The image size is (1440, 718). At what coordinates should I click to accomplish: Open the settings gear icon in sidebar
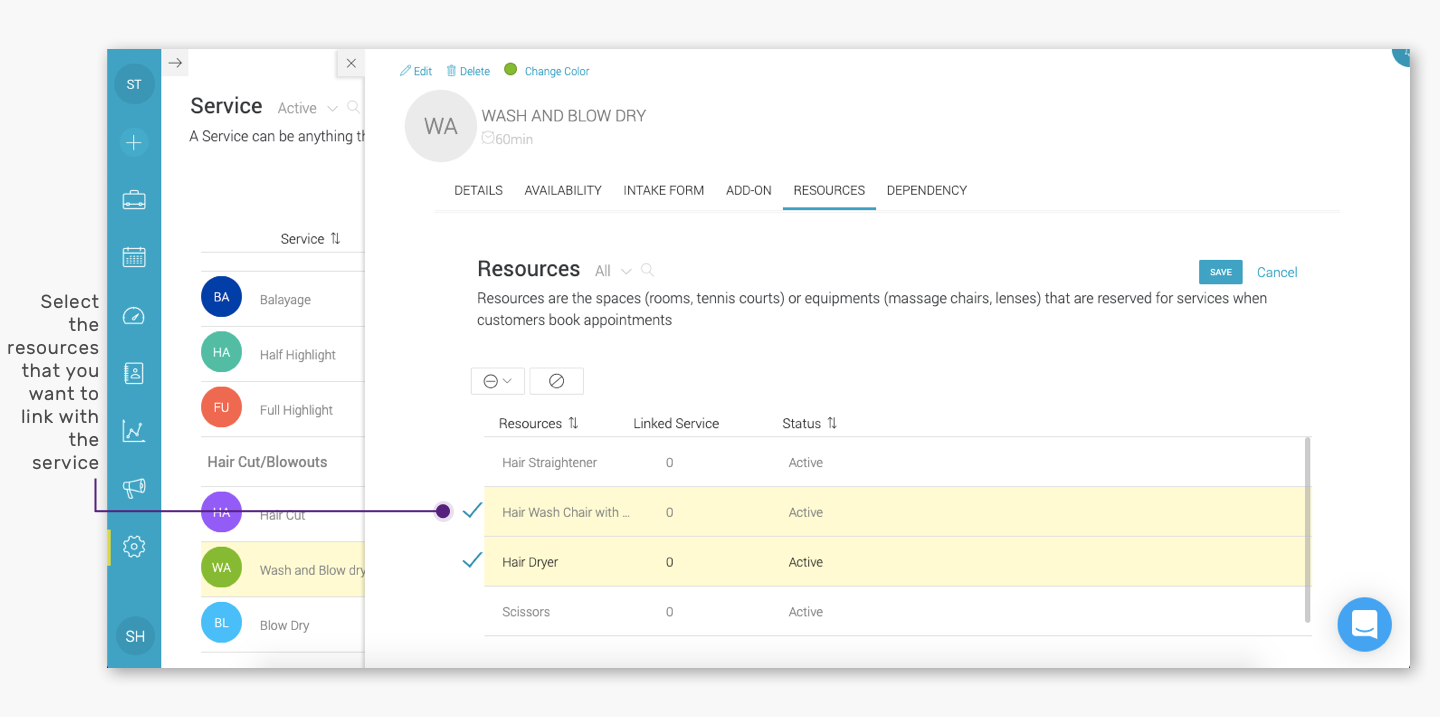tap(134, 546)
